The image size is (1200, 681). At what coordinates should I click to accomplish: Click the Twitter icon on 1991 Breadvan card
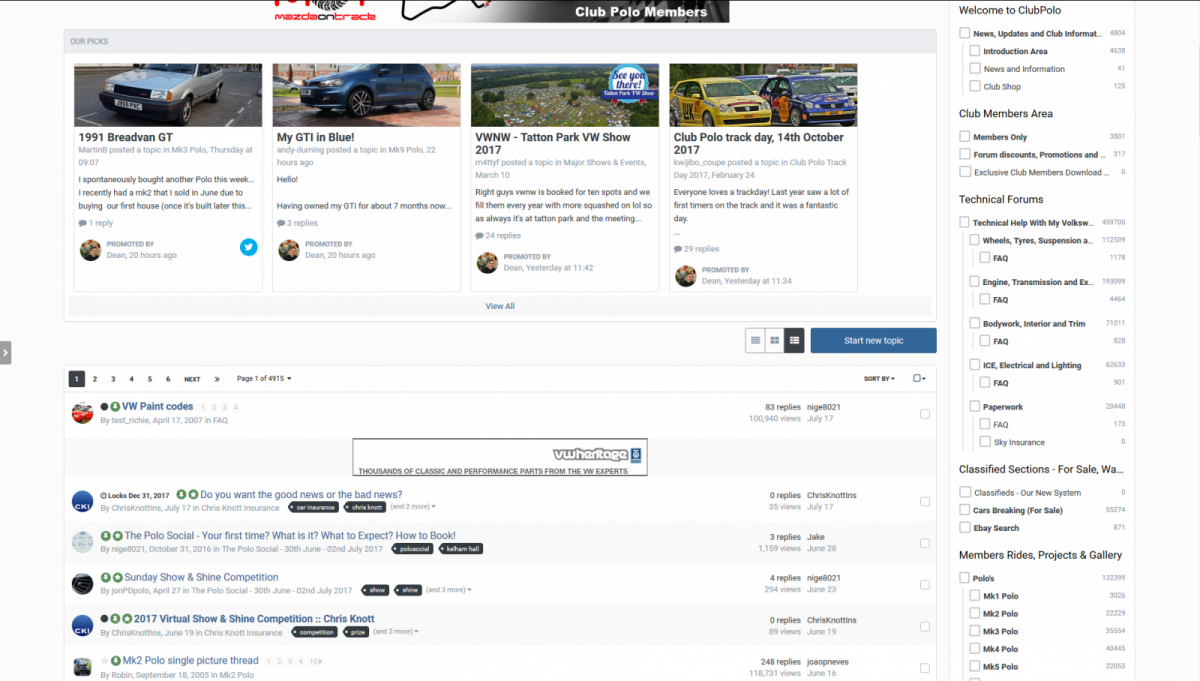[x=249, y=248]
